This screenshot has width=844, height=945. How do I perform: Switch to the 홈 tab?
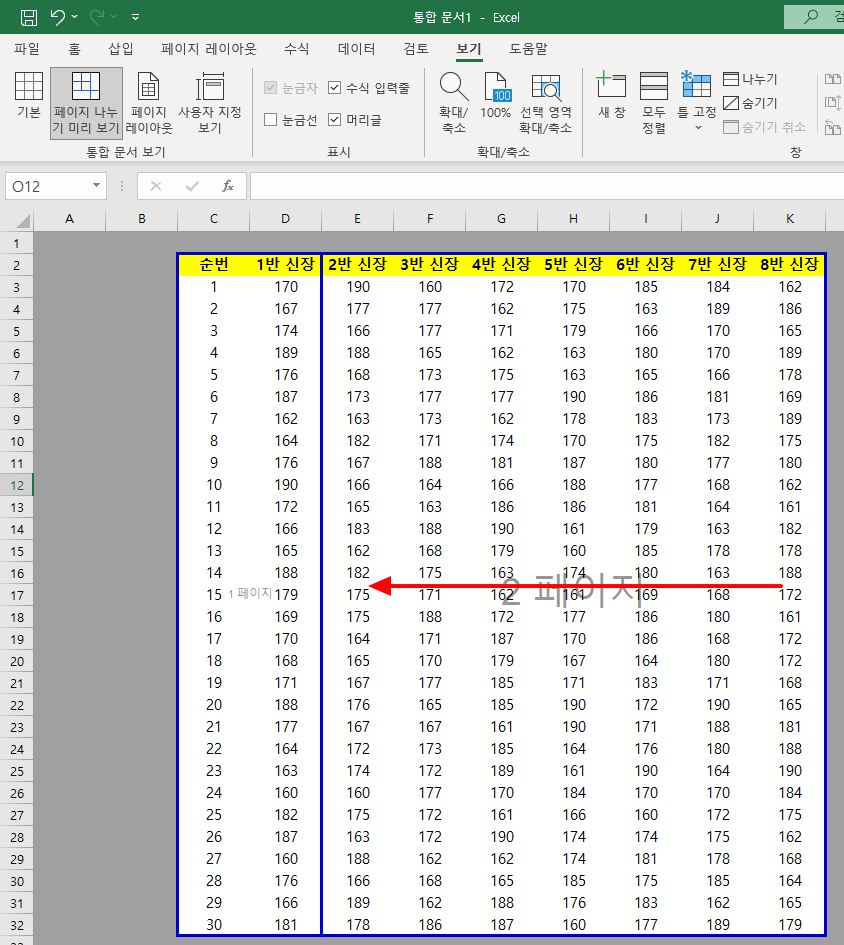tap(74, 49)
